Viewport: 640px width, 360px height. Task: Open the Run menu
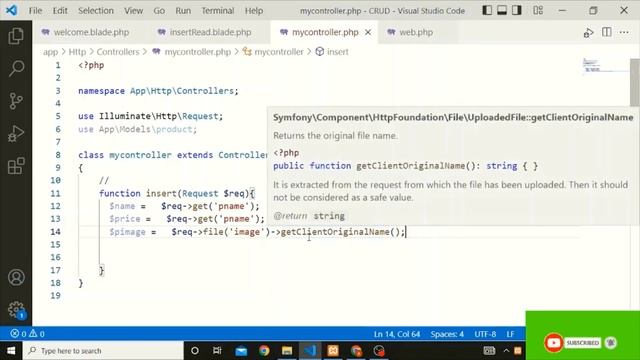click(183, 11)
